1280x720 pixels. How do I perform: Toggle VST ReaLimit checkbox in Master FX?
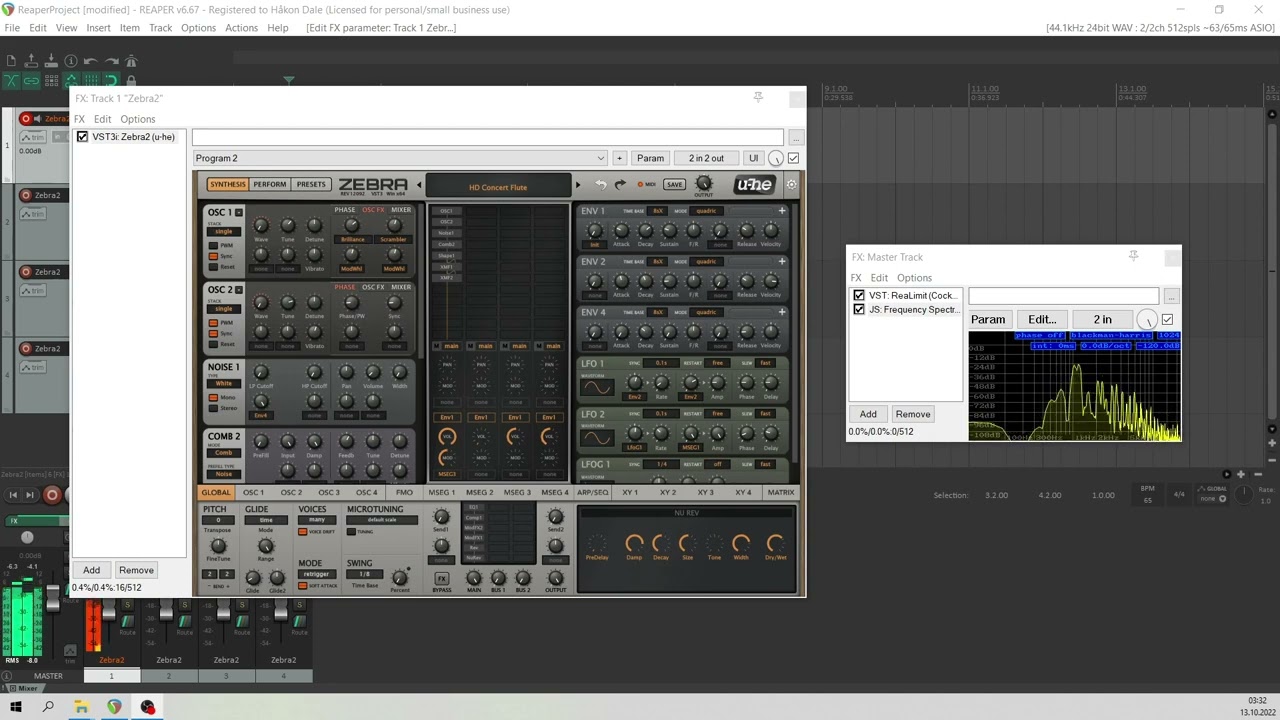coord(859,296)
